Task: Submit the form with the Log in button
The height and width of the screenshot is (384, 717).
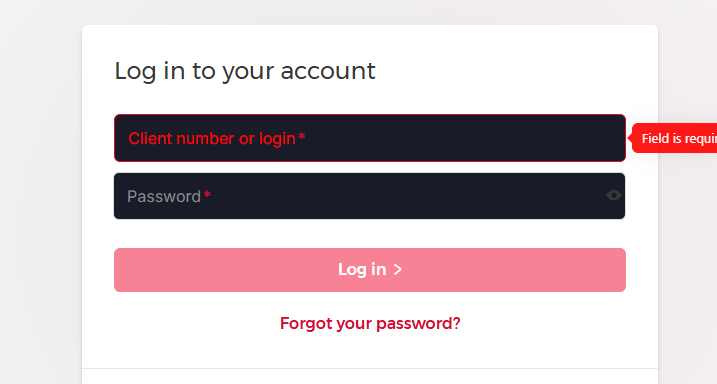Action: point(369,270)
